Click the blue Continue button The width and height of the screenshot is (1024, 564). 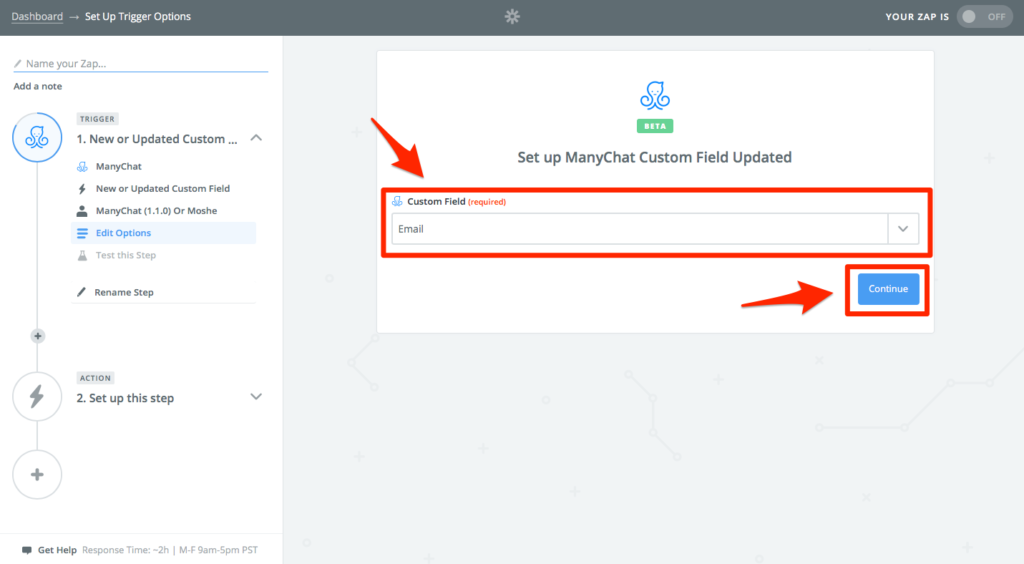(x=888, y=289)
